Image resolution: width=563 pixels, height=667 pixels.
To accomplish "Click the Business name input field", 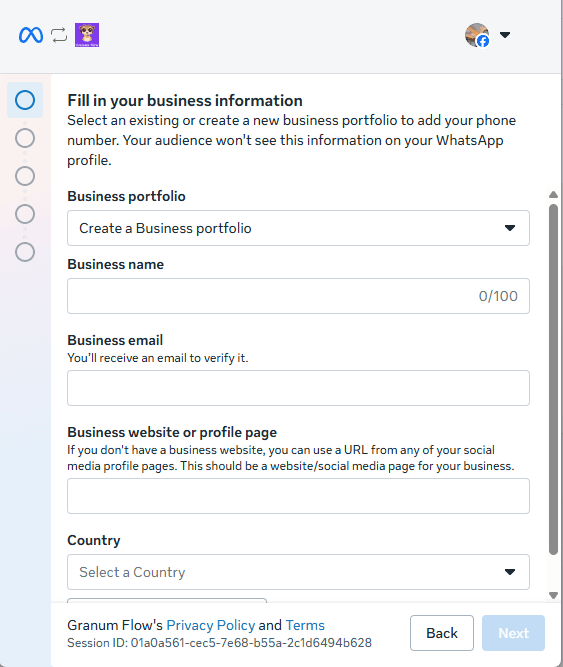I will pyautogui.click(x=298, y=296).
